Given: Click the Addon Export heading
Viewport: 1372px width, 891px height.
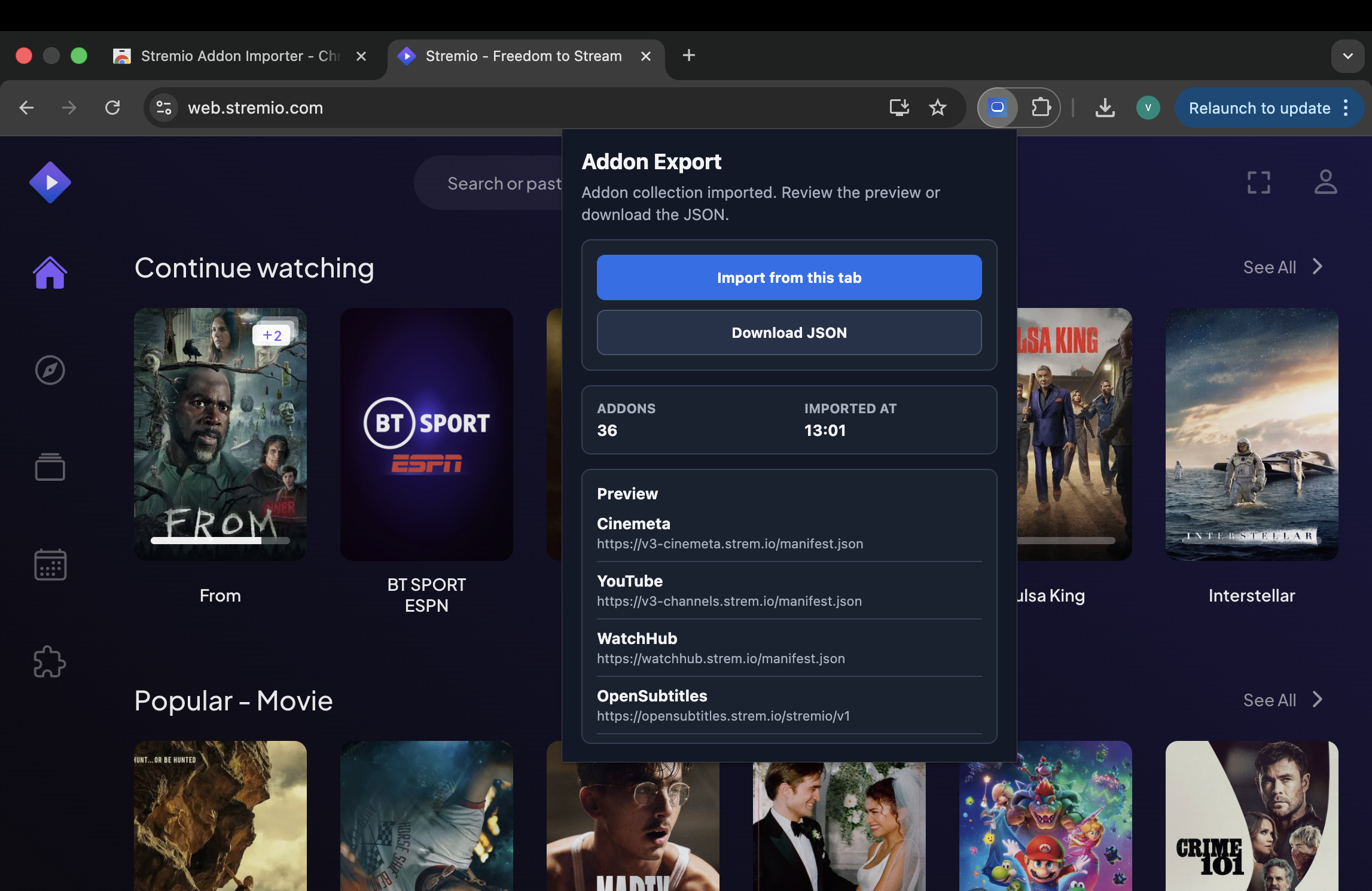Looking at the screenshot, I should click(x=651, y=162).
